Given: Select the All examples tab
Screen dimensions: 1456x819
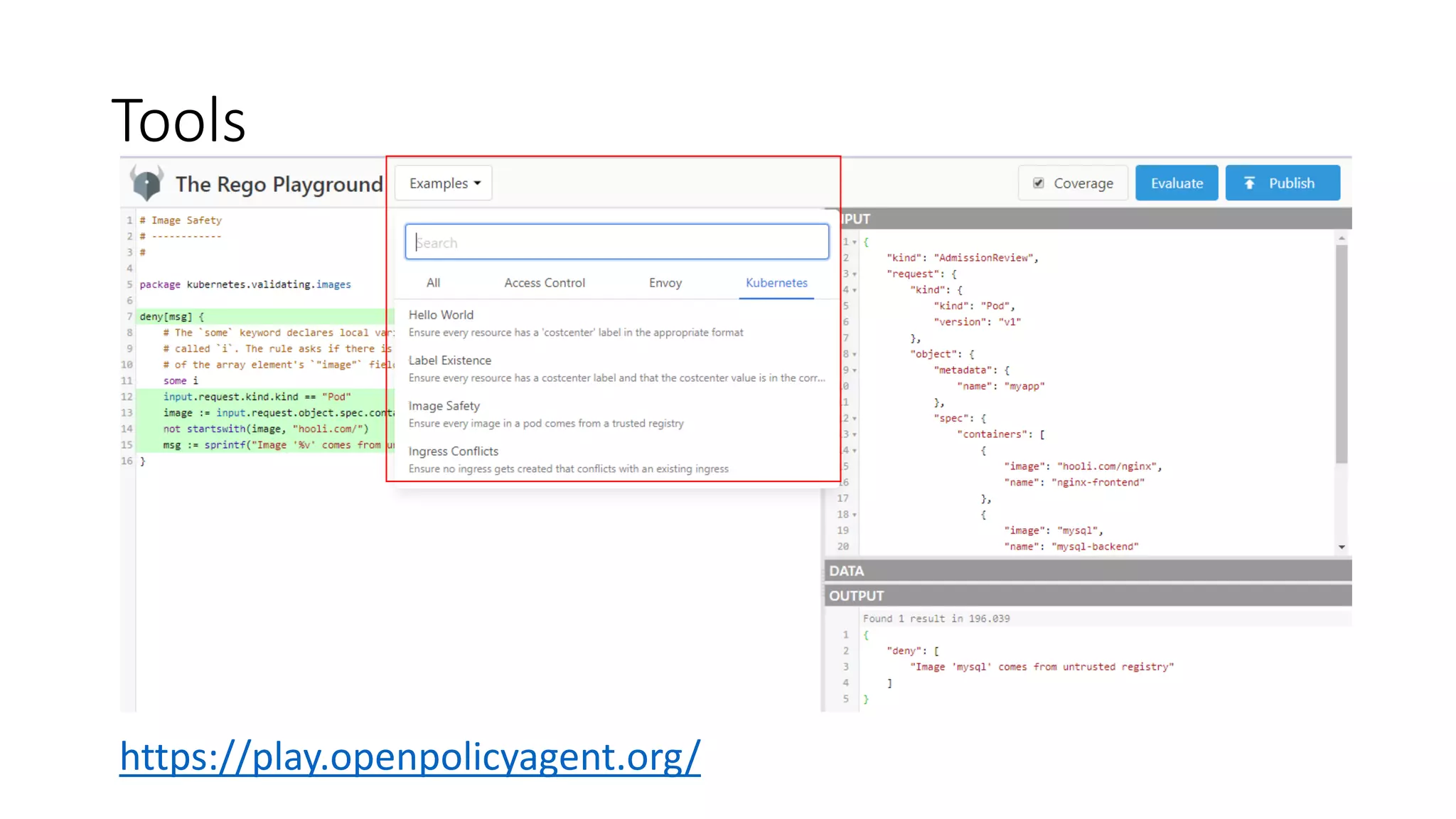Looking at the screenshot, I should (433, 283).
